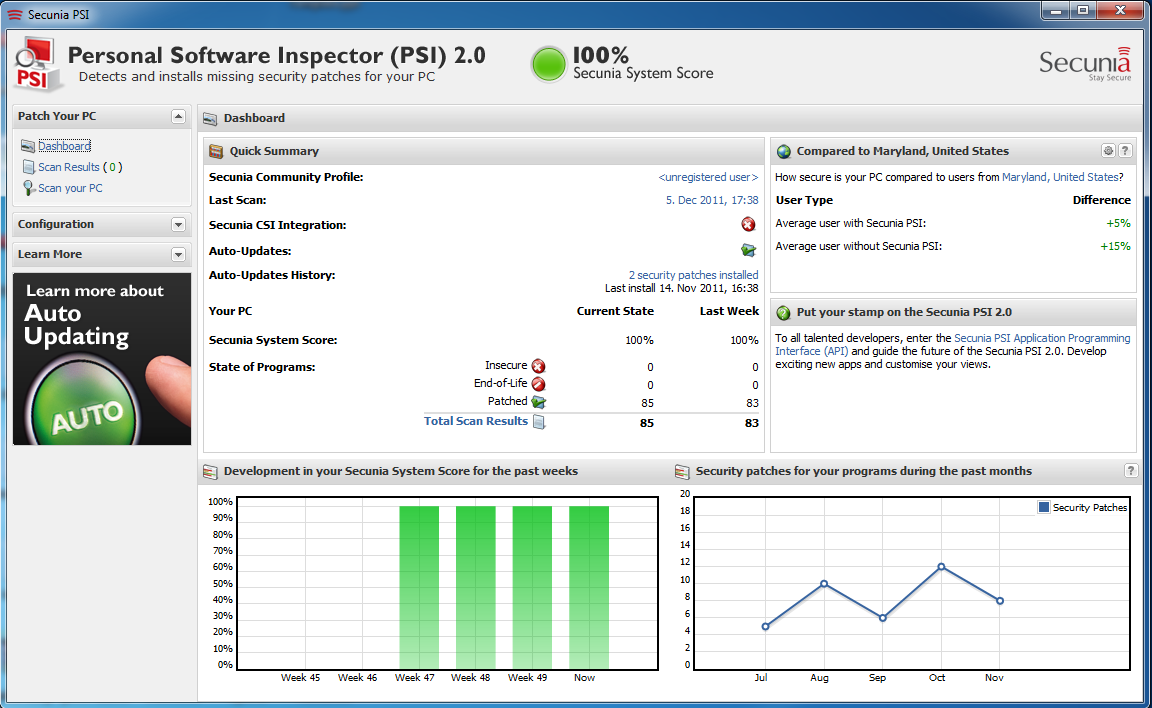Minimize the Secunia PSI window
The height and width of the screenshot is (708, 1152).
(1056, 10)
